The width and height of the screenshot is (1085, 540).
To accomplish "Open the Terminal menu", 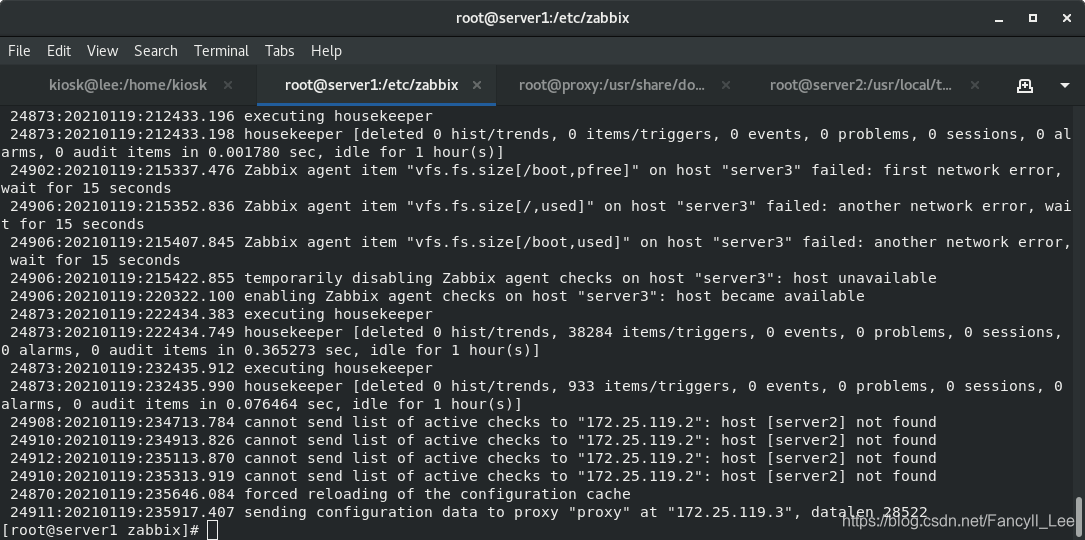I will tap(221, 51).
